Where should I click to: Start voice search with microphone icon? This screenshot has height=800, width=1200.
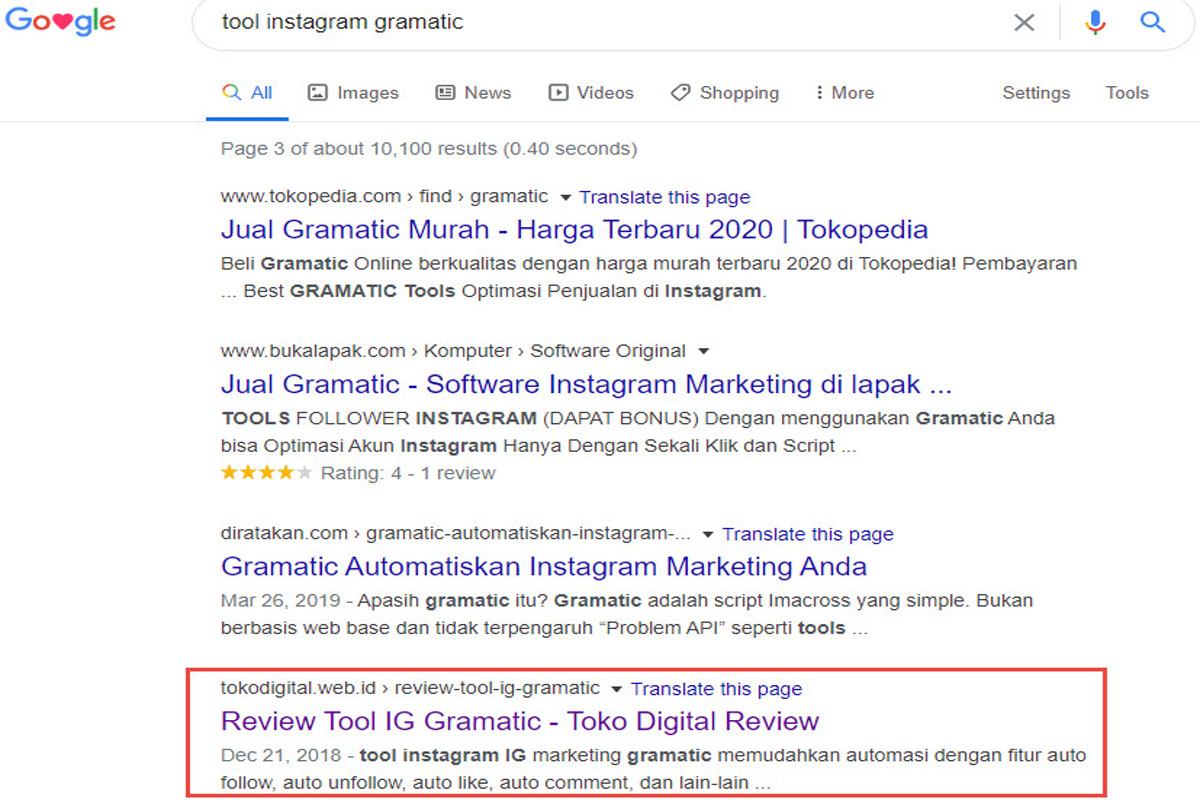[1096, 22]
